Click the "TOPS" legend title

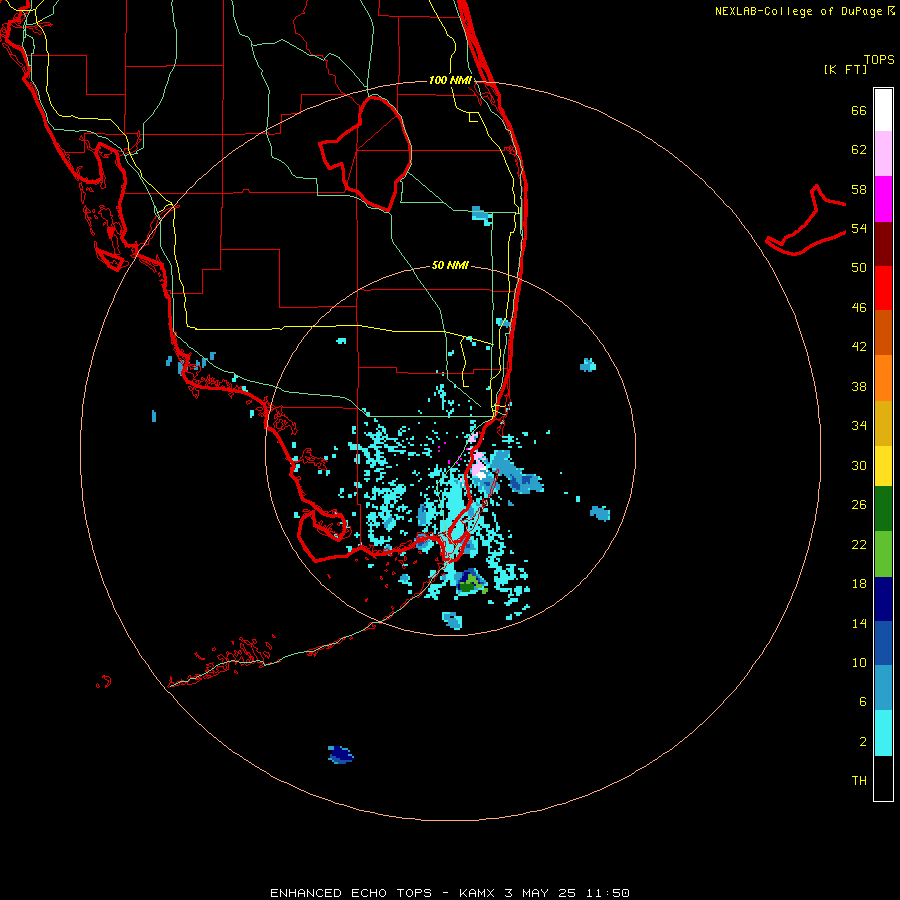pyautogui.click(x=879, y=60)
